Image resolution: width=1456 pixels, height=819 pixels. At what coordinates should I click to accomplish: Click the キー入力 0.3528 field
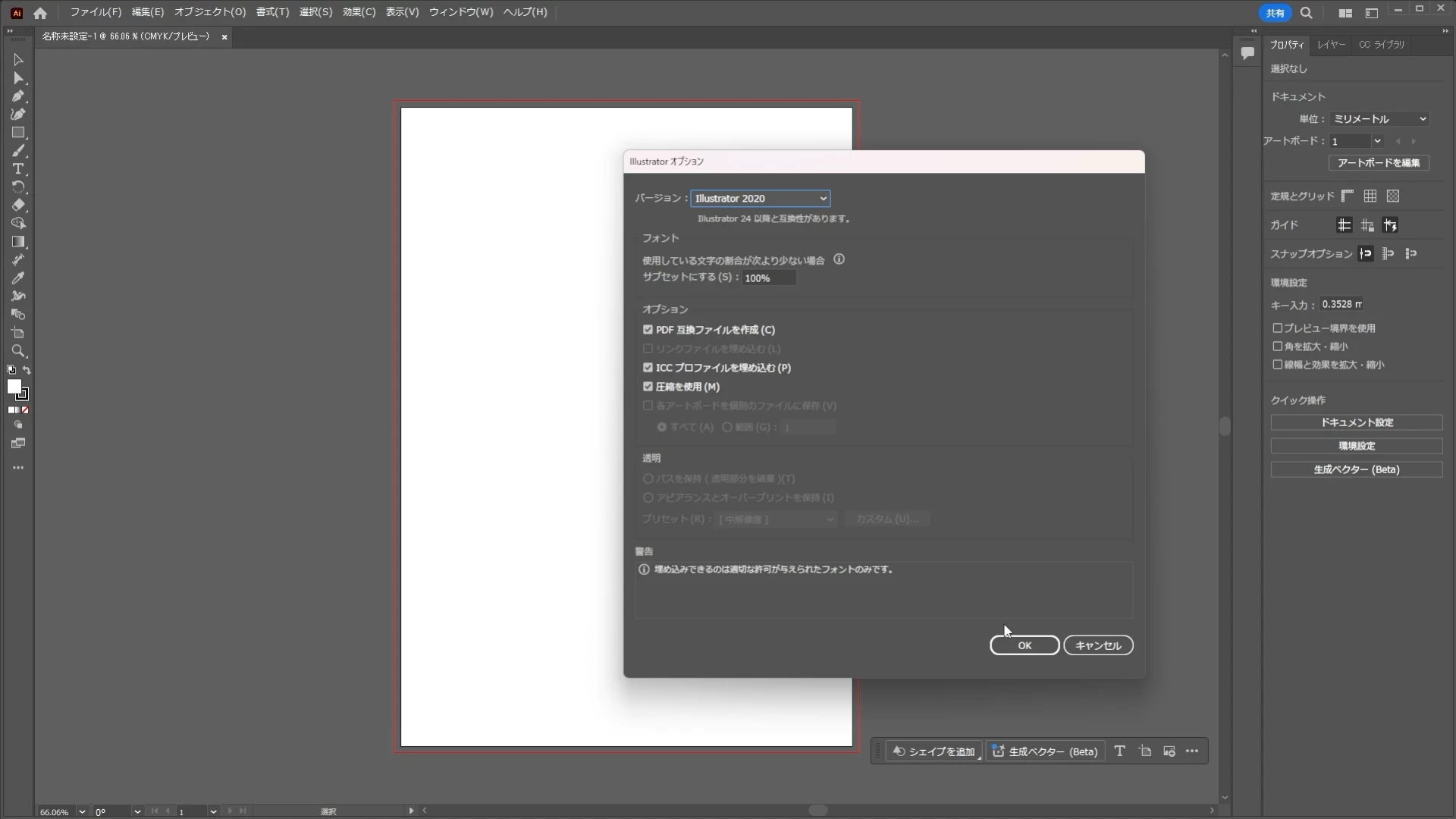tap(1341, 304)
